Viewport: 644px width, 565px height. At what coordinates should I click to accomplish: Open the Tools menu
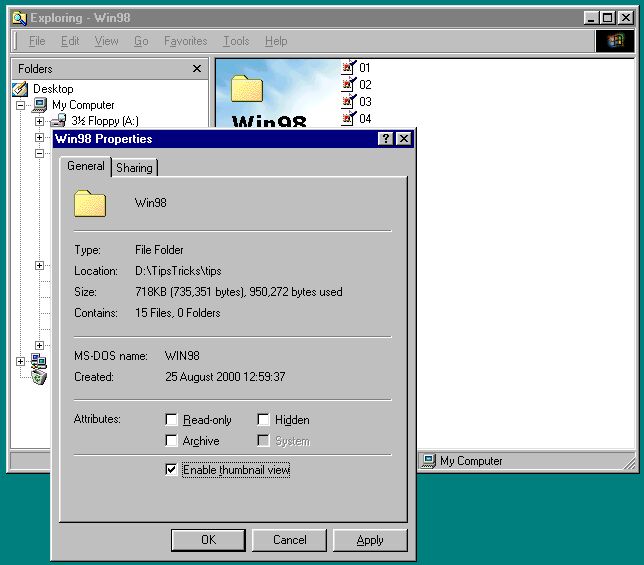click(x=236, y=41)
